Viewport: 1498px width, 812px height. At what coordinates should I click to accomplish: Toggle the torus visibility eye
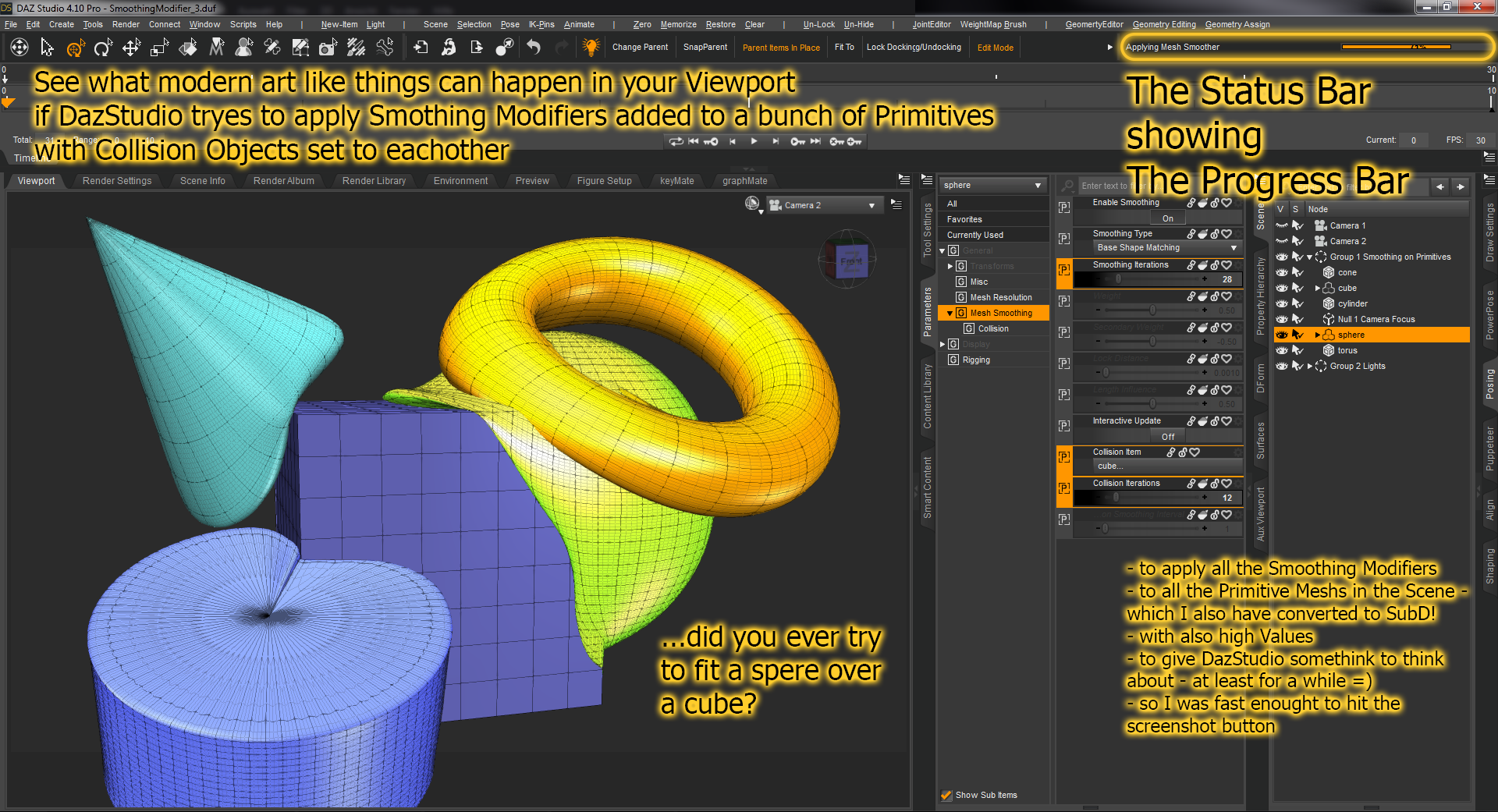point(1281,350)
